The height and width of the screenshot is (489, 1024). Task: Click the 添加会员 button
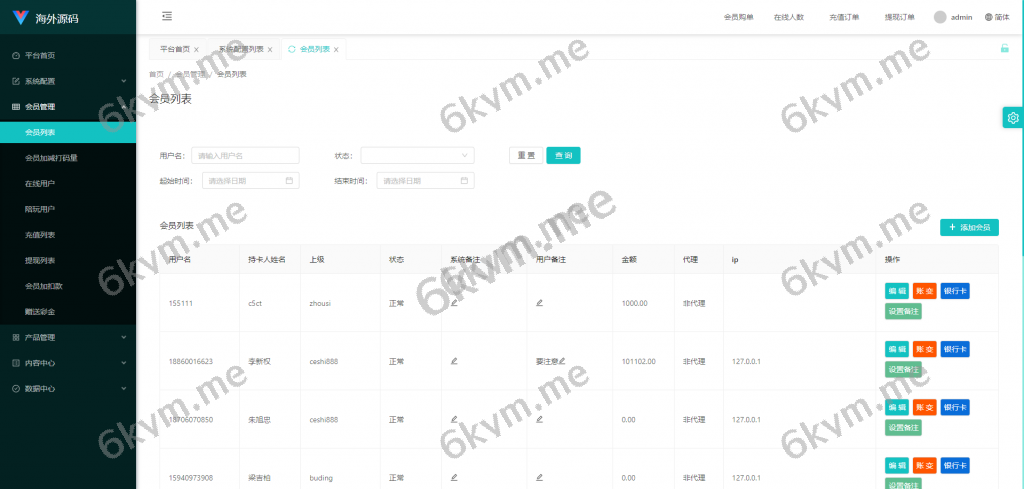pos(969,227)
